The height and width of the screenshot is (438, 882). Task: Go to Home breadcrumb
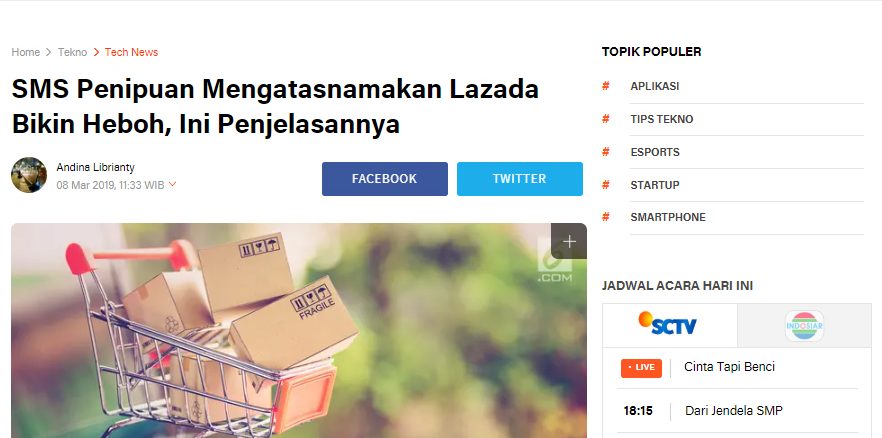pos(26,52)
